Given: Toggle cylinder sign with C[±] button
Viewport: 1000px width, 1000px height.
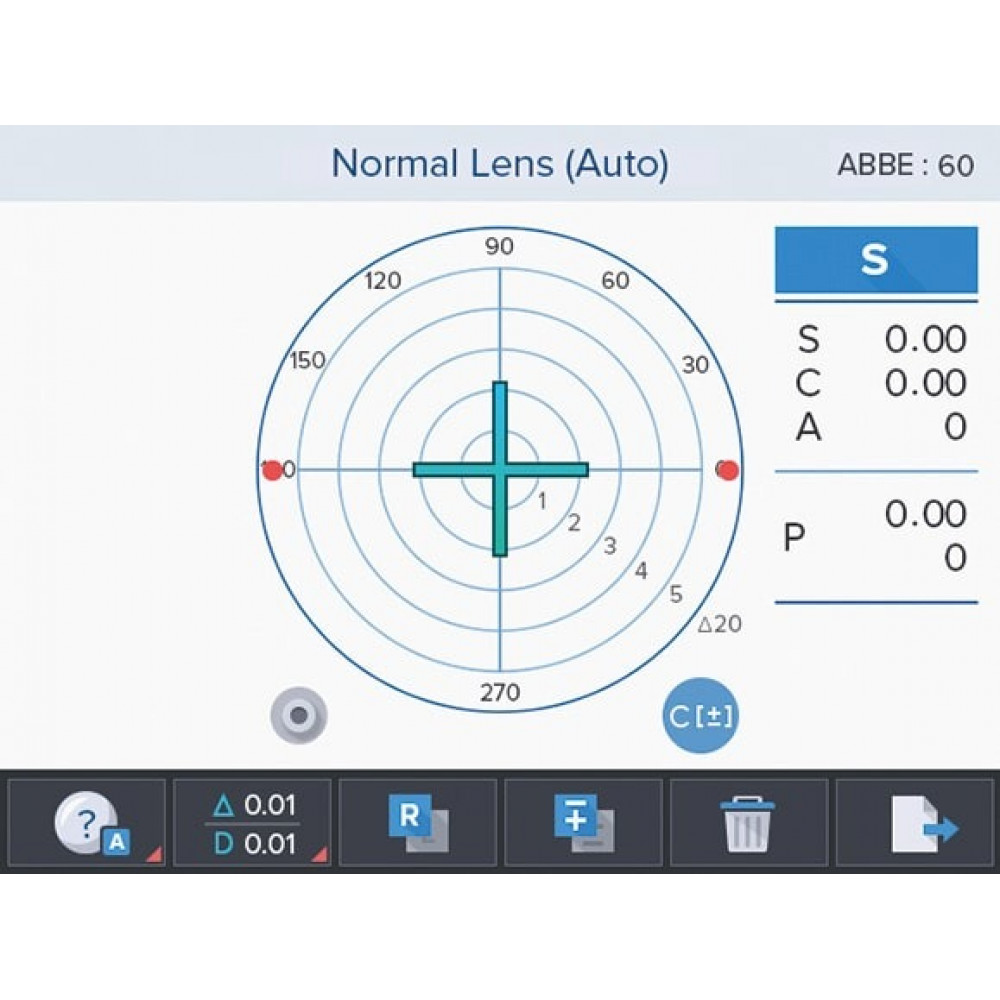Looking at the screenshot, I should pos(701,717).
